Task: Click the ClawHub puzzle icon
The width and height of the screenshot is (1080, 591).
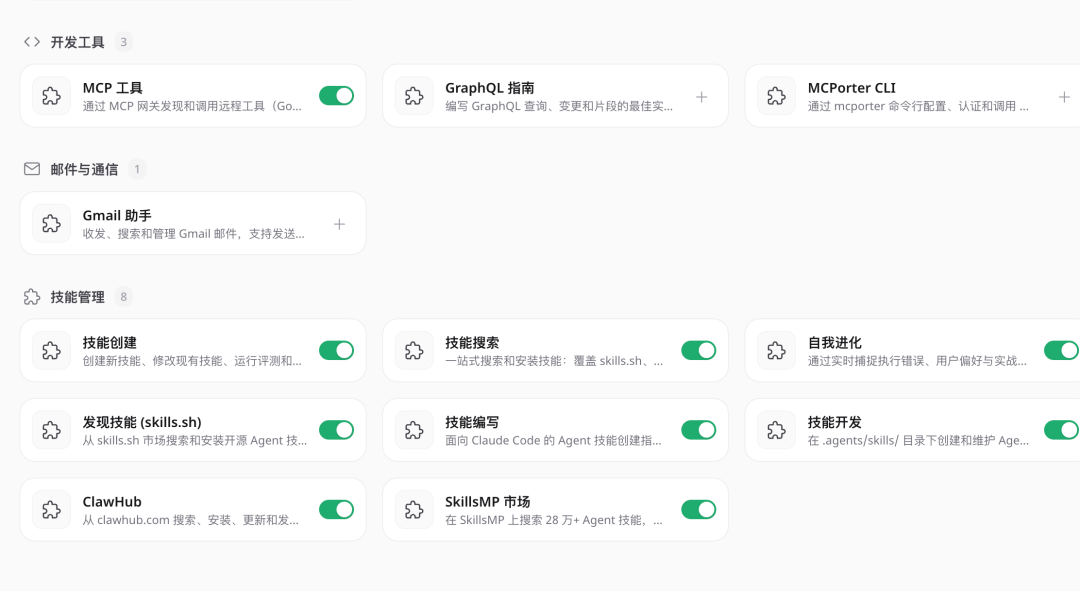Action: (51, 510)
